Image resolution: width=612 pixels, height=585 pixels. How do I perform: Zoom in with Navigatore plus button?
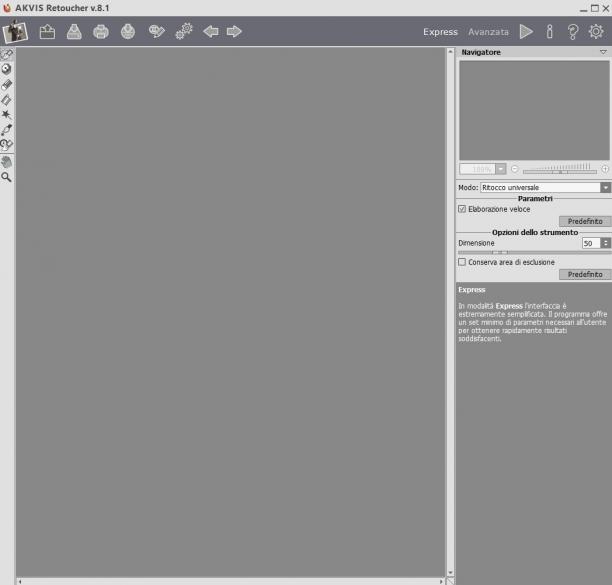click(x=605, y=169)
